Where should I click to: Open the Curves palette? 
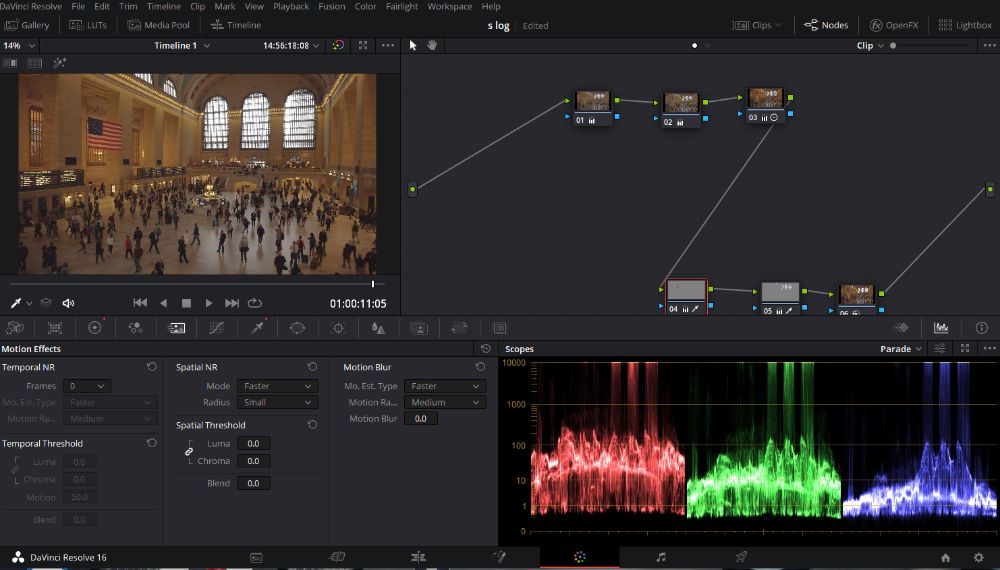216,328
